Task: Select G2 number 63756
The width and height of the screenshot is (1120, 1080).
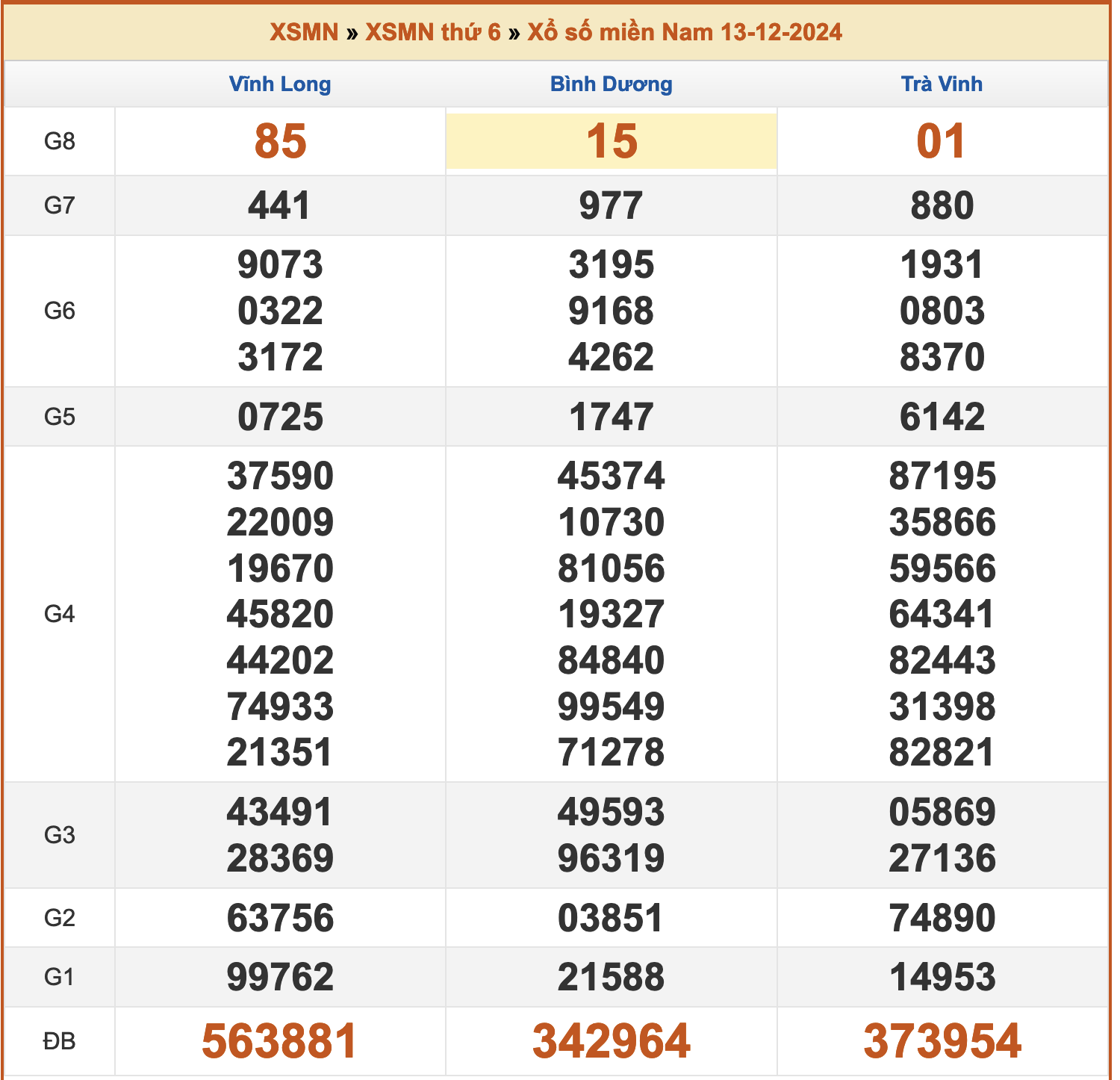Action: click(x=280, y=918)
